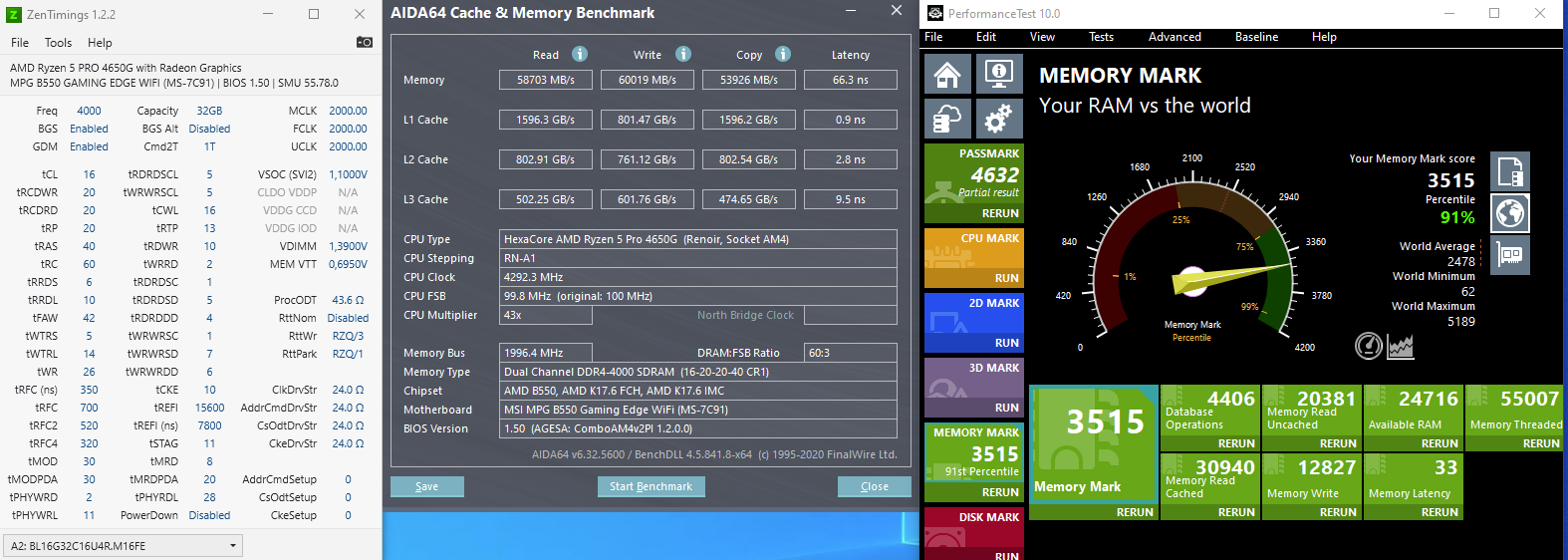Click the World Average 2478 value

tap(1461, 262)
